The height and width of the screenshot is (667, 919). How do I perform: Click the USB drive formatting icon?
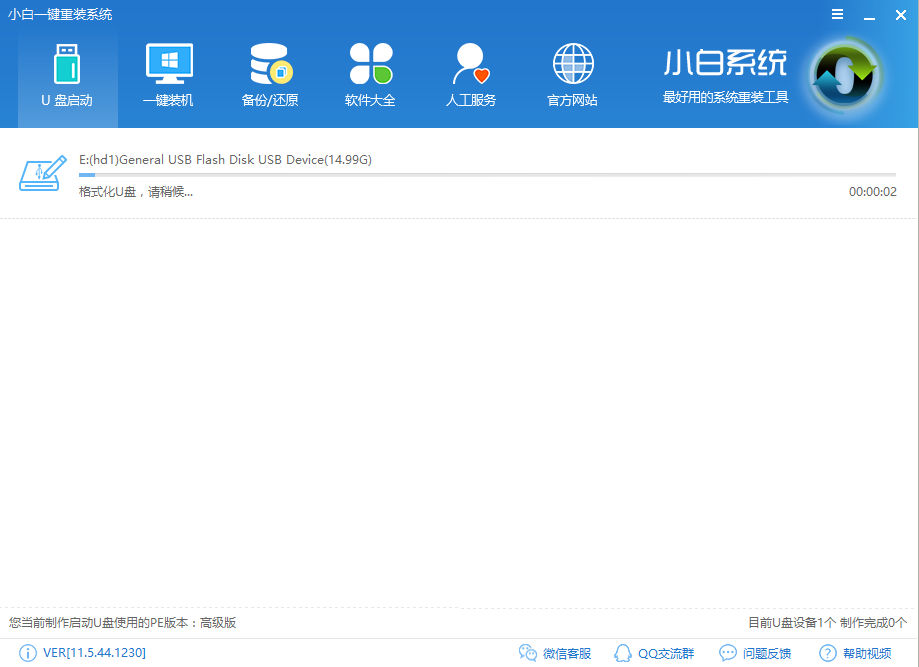(41, 172)
